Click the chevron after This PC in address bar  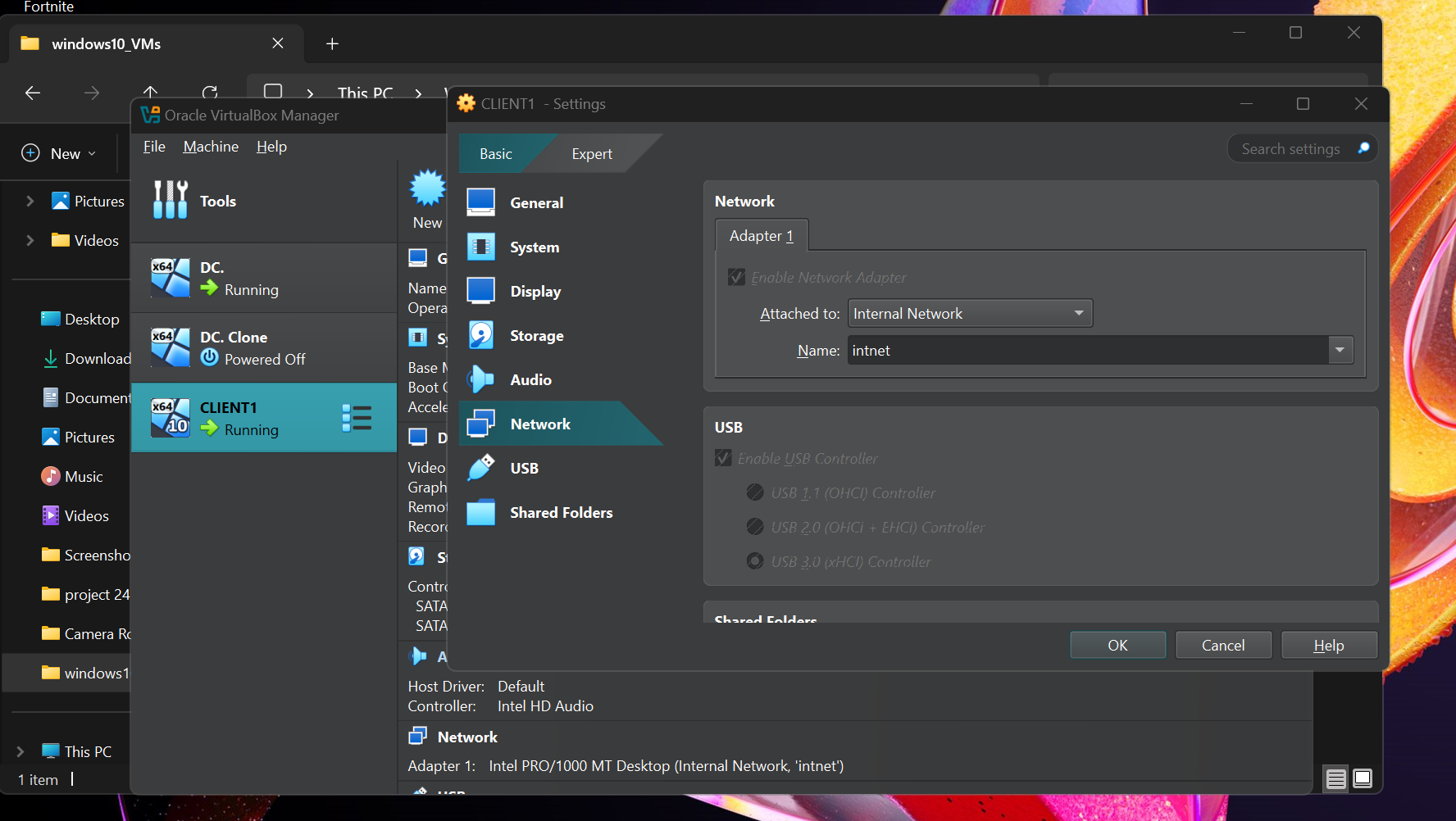click(x=418, y=93)
